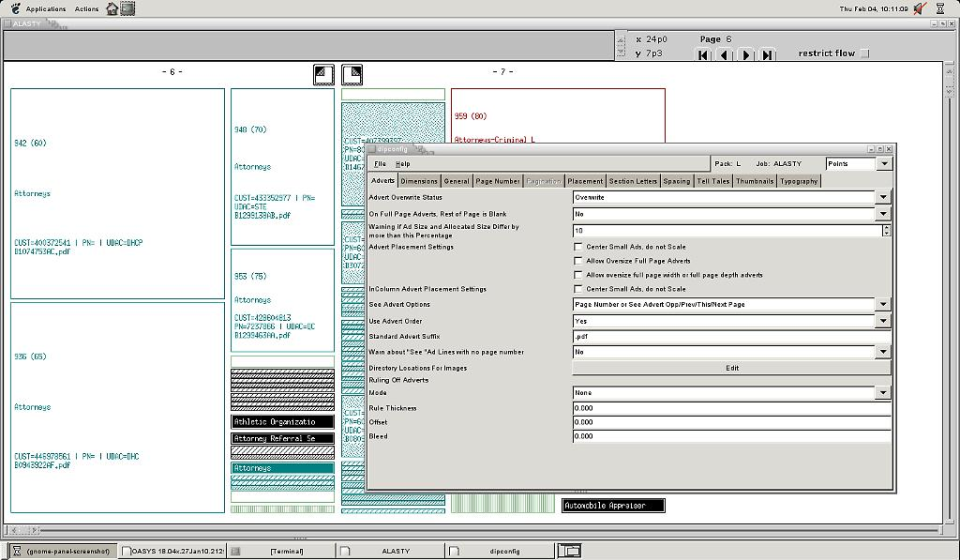
Task: Click Edit for directory image locations
Action: [x=731, y=368]
